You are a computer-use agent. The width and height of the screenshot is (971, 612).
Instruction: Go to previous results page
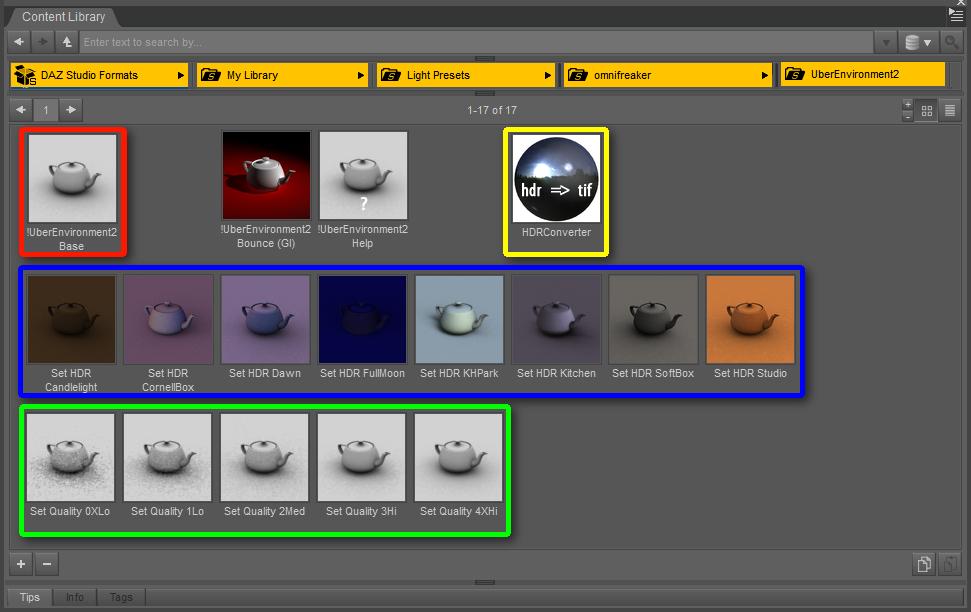pos(21,110)
